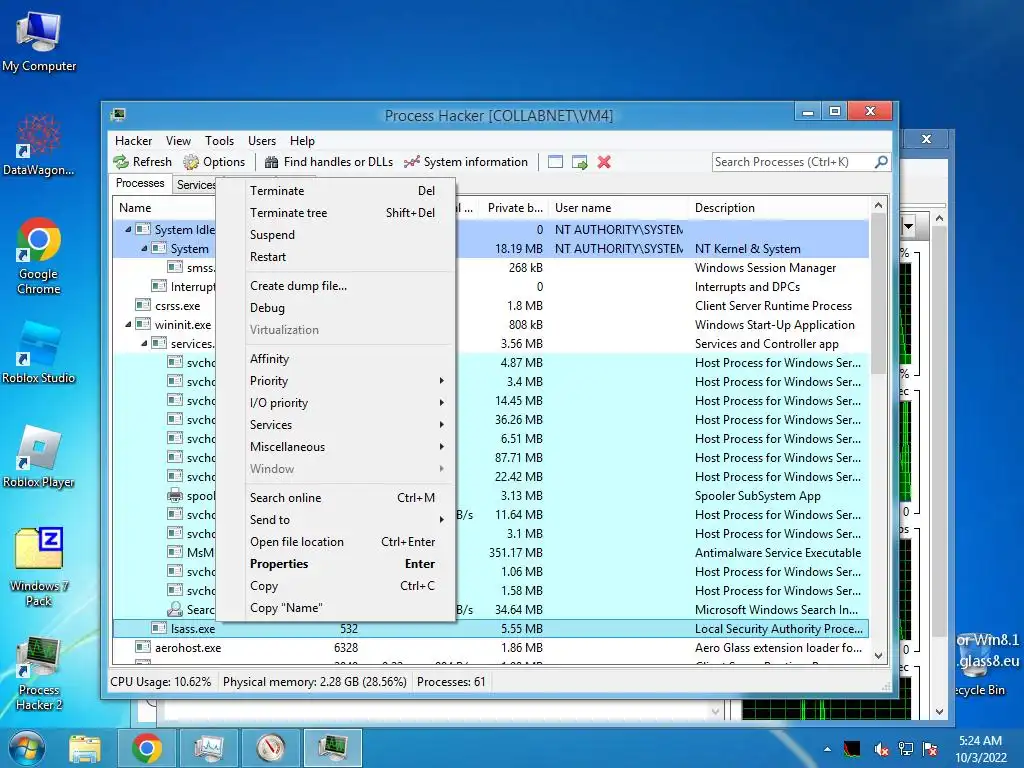This screenshot has width=1024, height=768.
Task: Click Find handles or DLLs binoculars icon
Action: click(272, 162)
